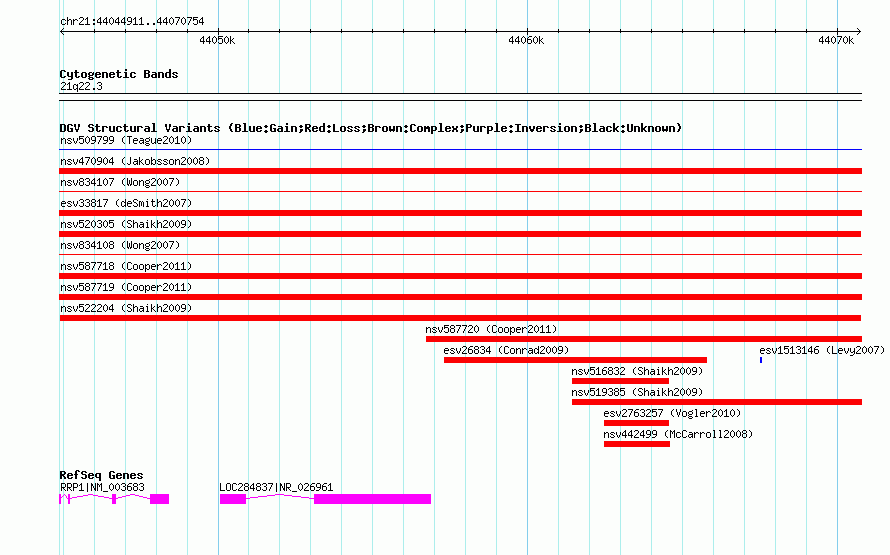Click the red bar of esv33817 (deSmith2007)
This screenshot has height=555, width=890.
point(460,213)
